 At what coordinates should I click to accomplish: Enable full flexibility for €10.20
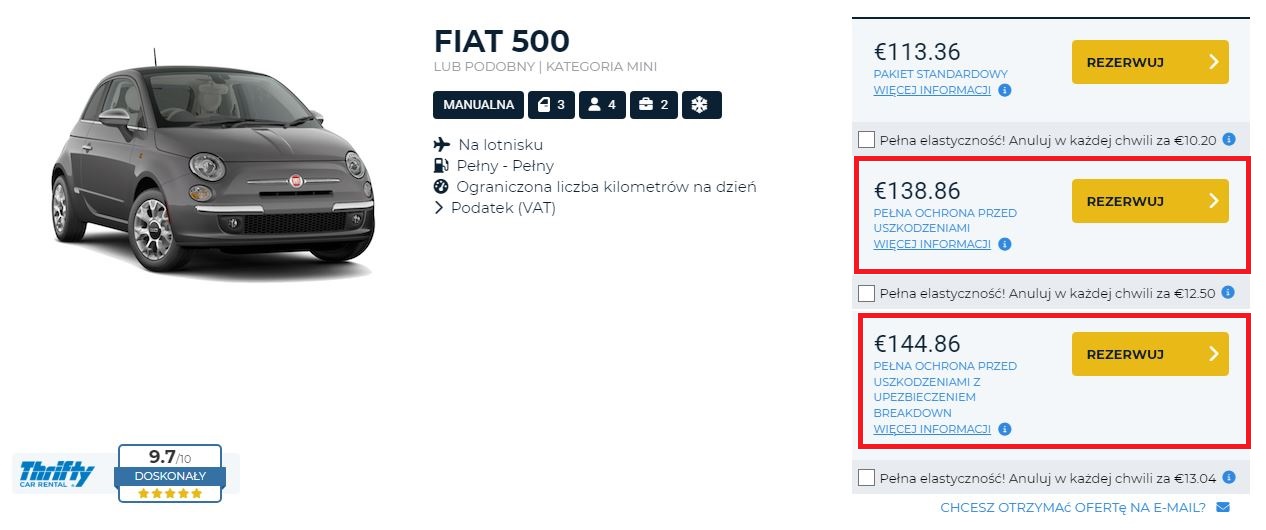pyautogui.click(x=867, y=140)
